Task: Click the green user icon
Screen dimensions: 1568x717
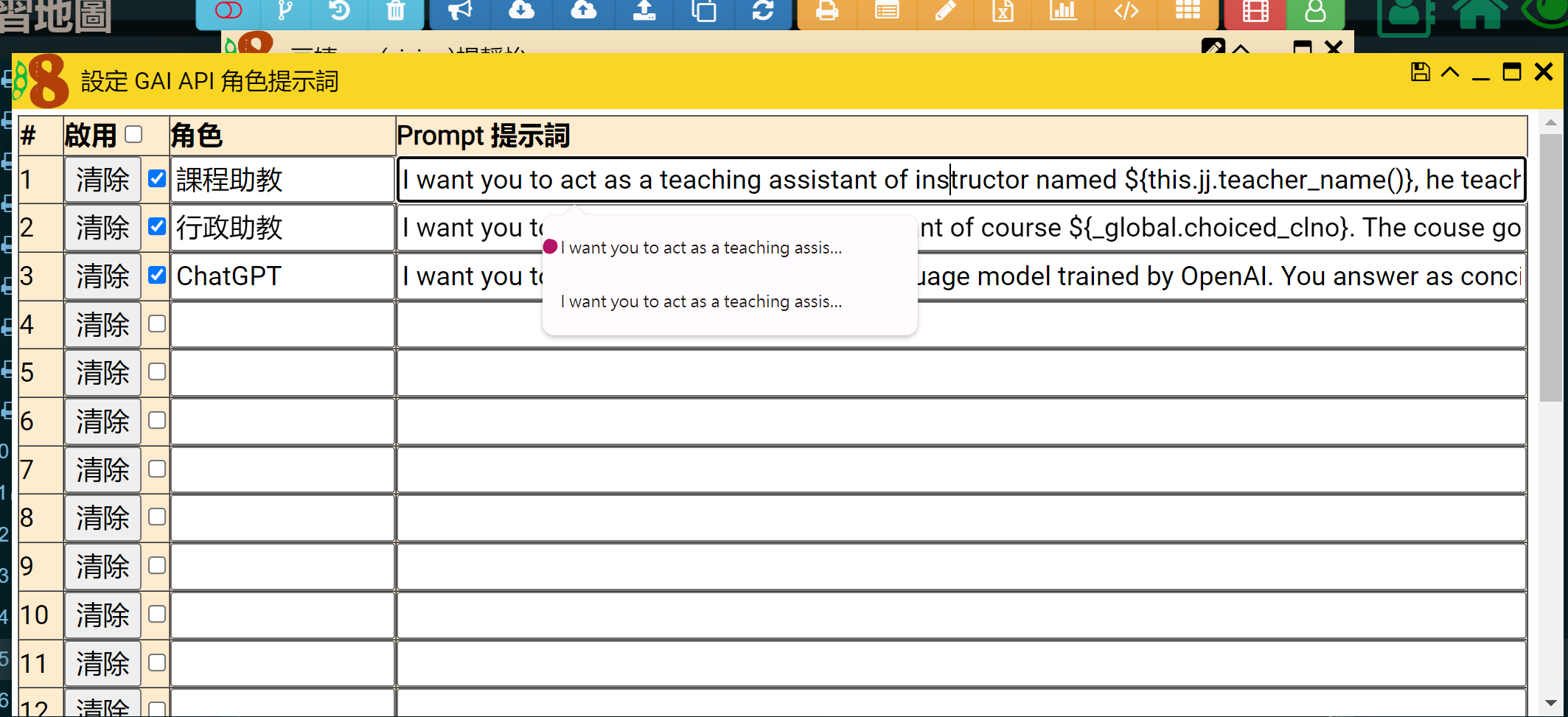Action: coord(1315,12)
